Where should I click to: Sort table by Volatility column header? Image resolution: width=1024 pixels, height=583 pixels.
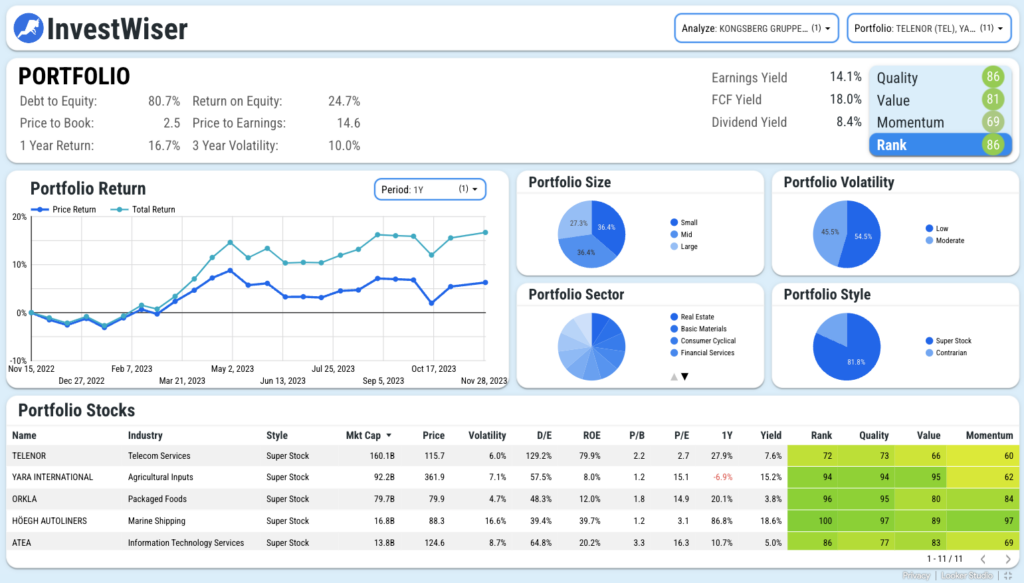coord(487,435)
